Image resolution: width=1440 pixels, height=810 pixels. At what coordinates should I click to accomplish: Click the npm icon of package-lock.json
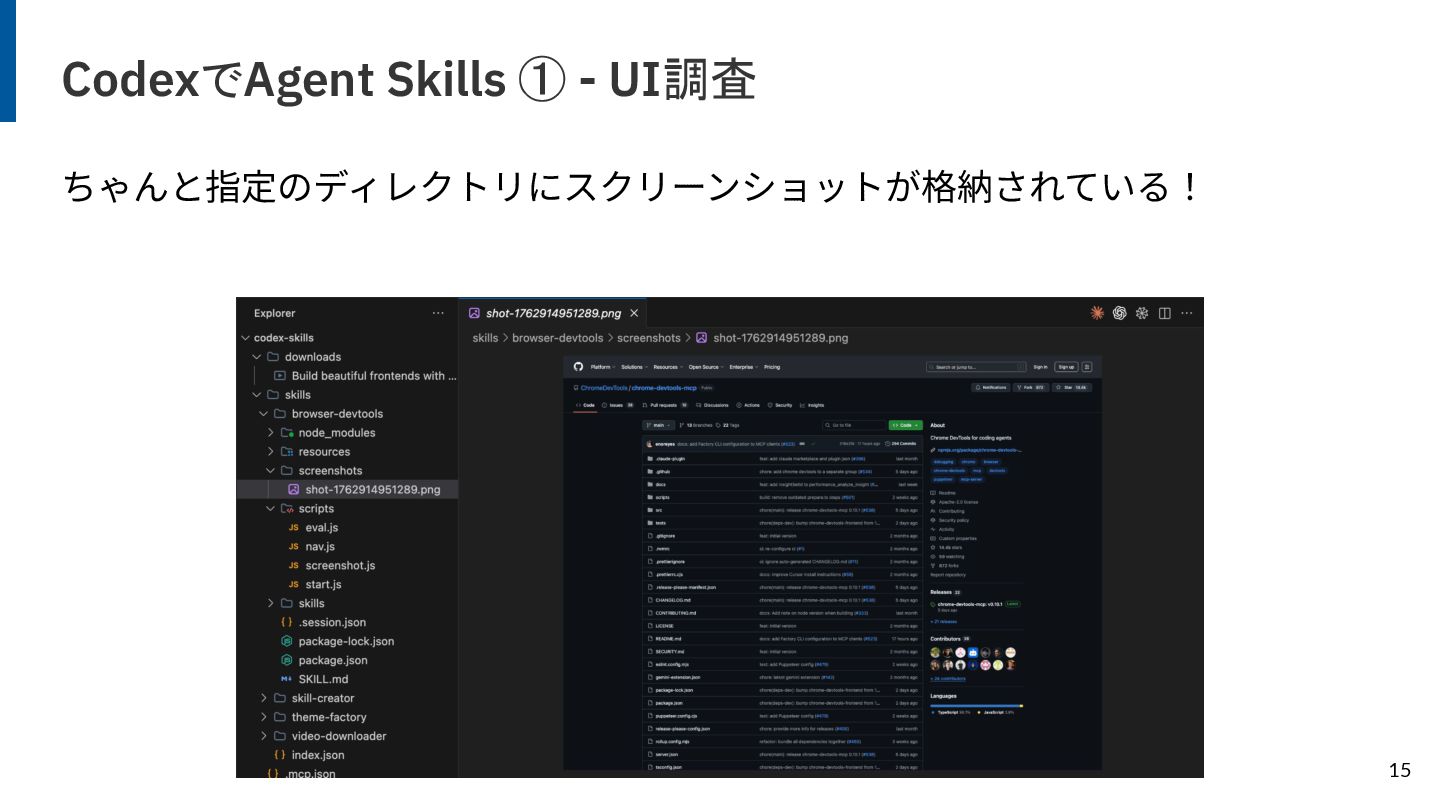pos(287,641)
